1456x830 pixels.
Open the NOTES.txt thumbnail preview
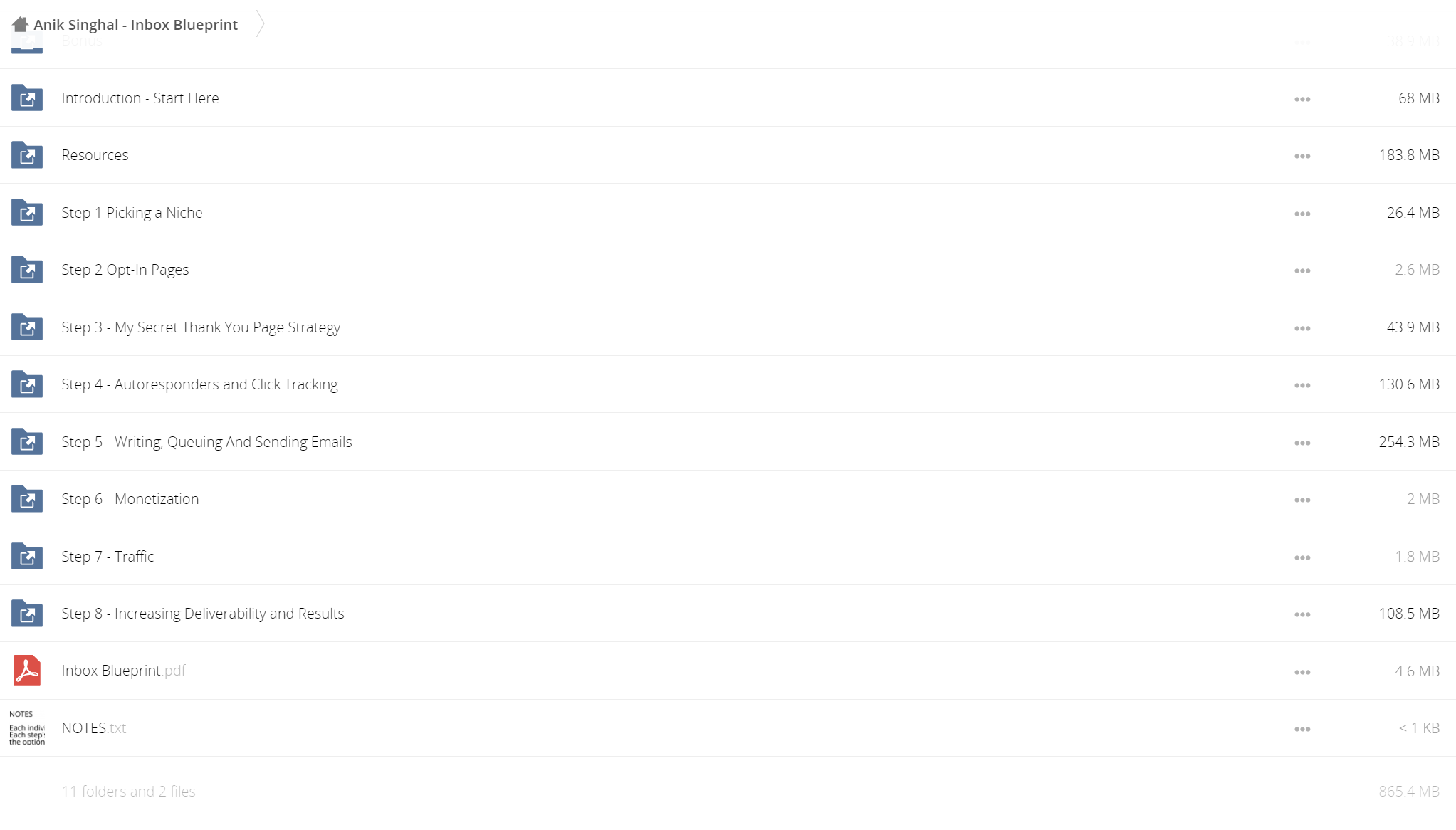27,727
